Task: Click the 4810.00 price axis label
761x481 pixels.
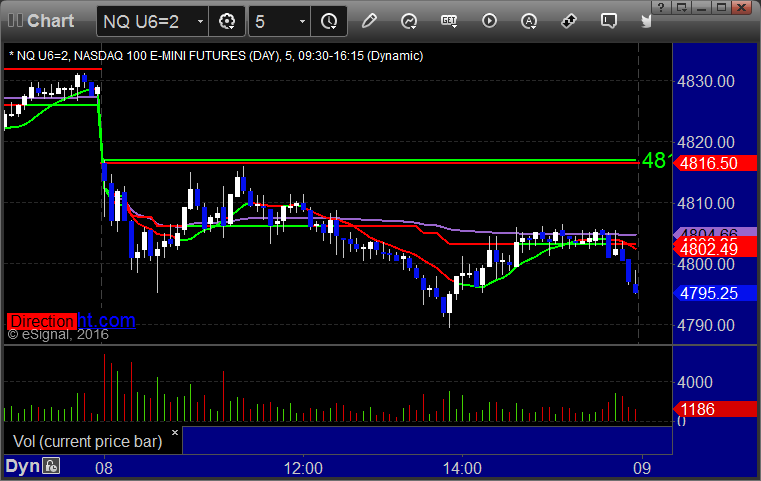Action: (706, 203)
